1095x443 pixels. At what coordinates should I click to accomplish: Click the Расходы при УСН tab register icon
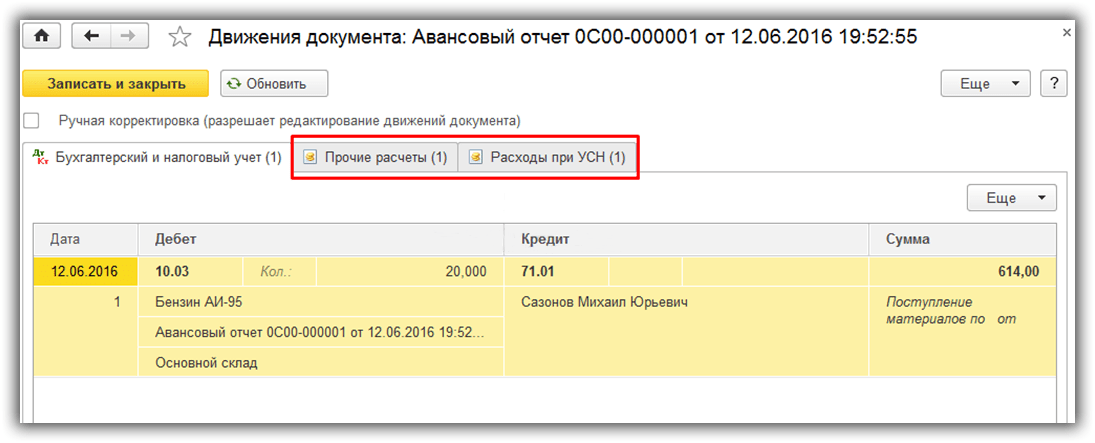pos(475,158)
